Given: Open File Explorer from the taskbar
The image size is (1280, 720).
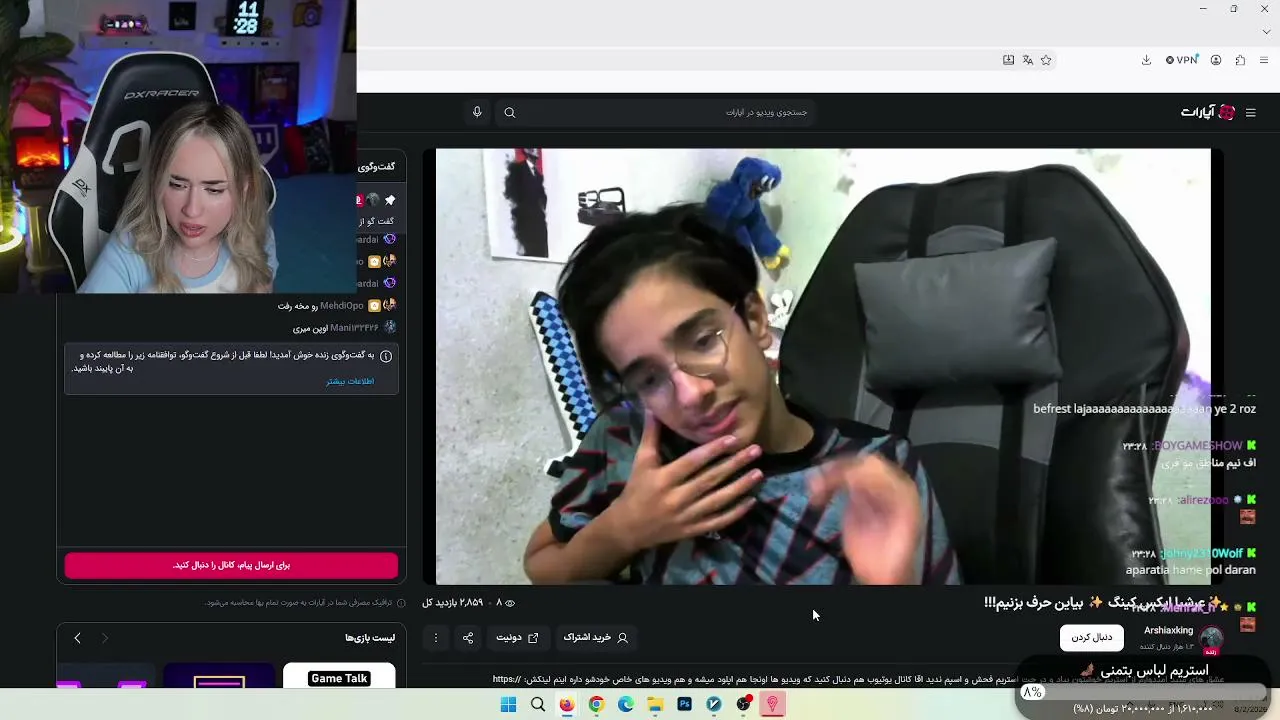Looking at the screenshot, I should [655, 704].
